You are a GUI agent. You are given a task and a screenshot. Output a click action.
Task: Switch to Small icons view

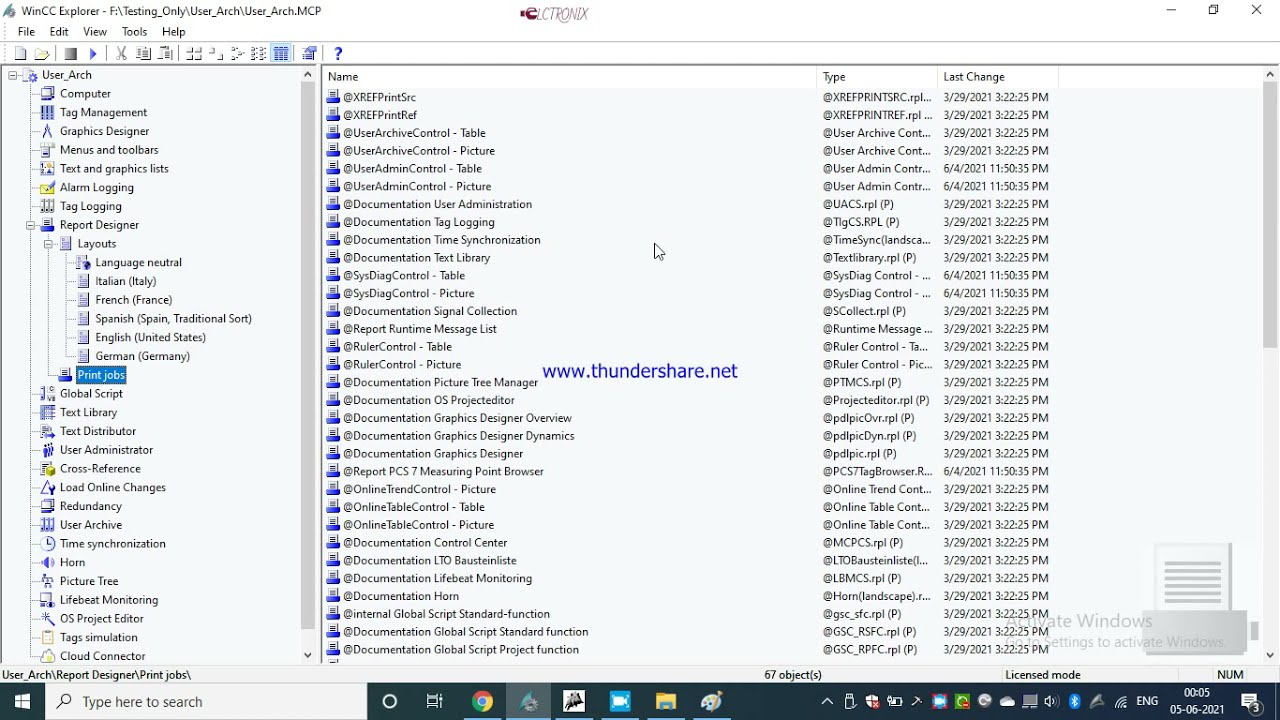click(216, 54)
